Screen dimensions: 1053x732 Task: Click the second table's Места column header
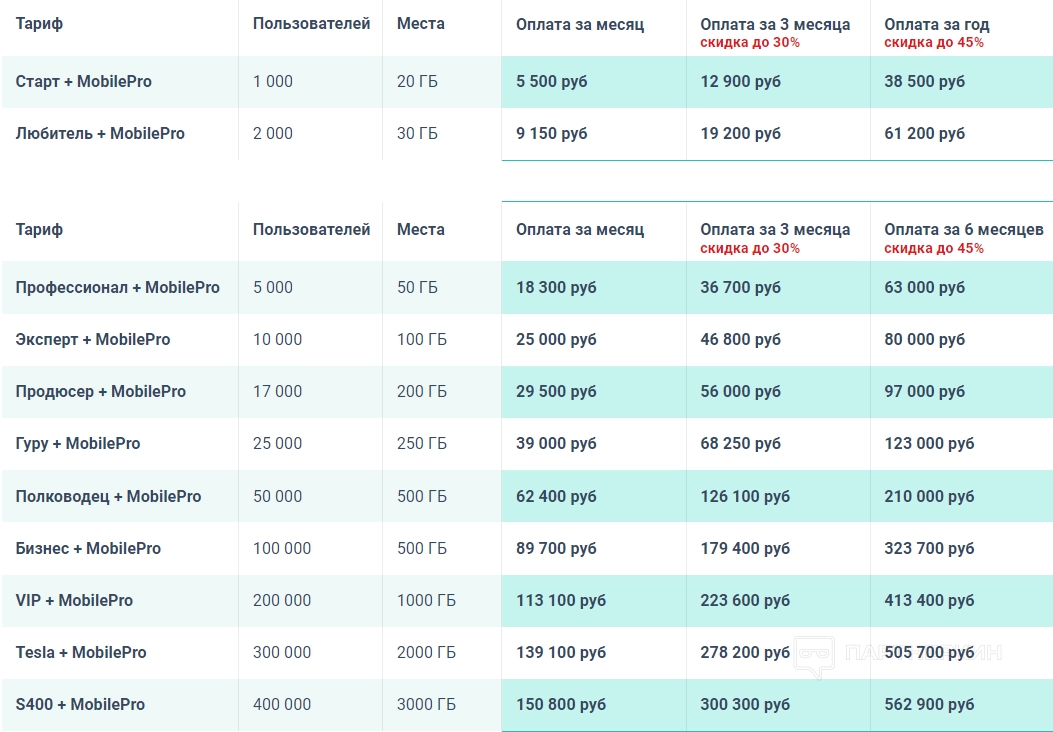pyautogui.click(x=420, y=230)
